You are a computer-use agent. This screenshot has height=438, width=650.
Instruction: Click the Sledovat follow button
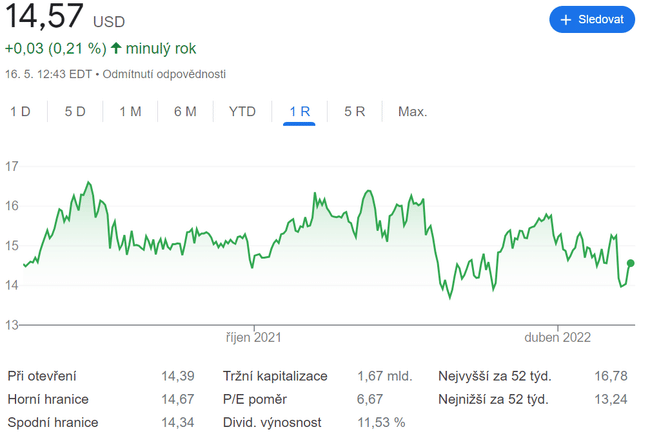click(592, 19)
